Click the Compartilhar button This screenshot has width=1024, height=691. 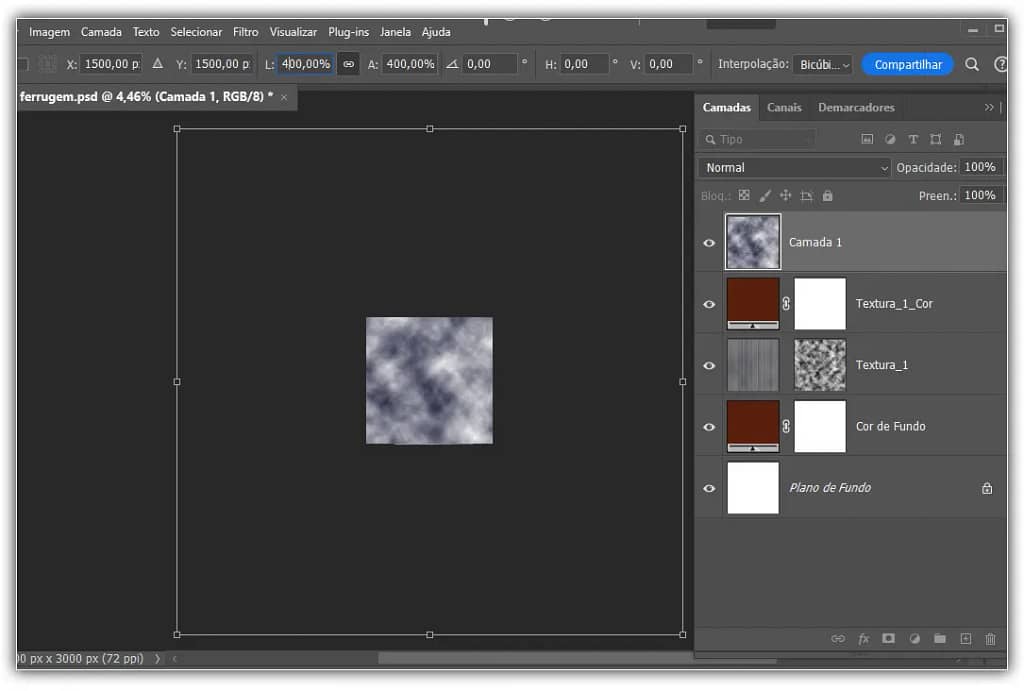click(908, 65)
